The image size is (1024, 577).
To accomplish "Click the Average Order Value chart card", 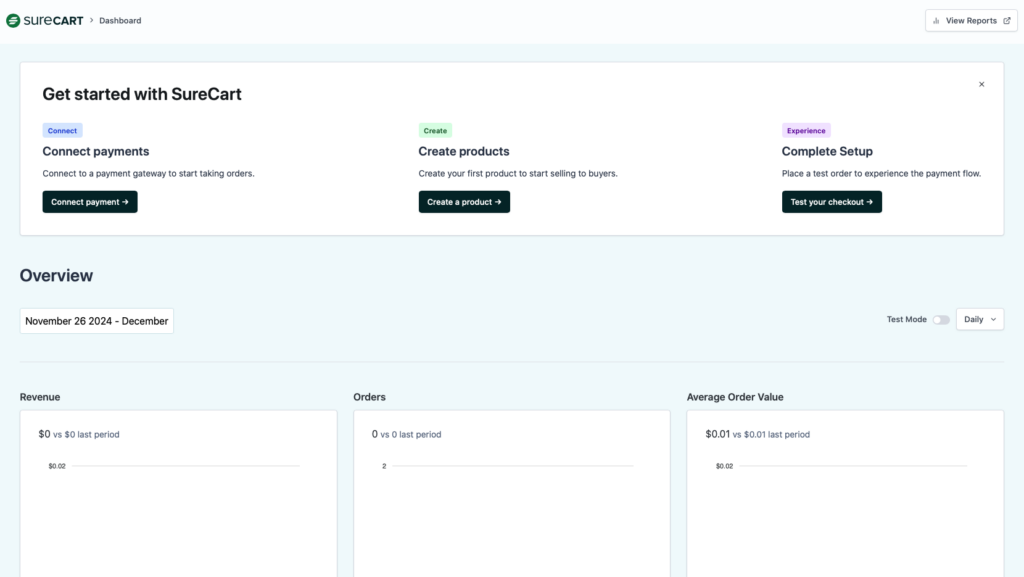I will [x=844, y=500].
